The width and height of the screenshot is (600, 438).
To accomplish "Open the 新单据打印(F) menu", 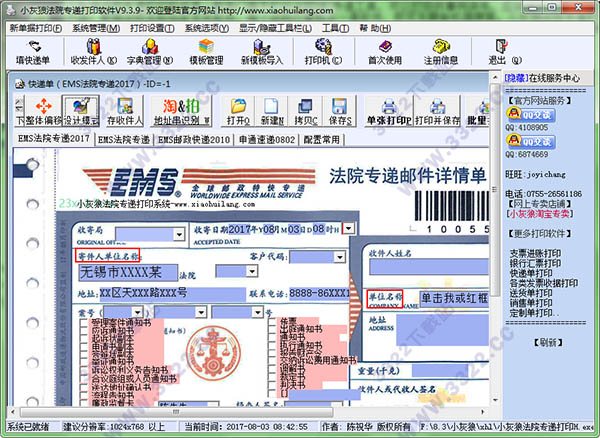I will [x=36, y=28].
